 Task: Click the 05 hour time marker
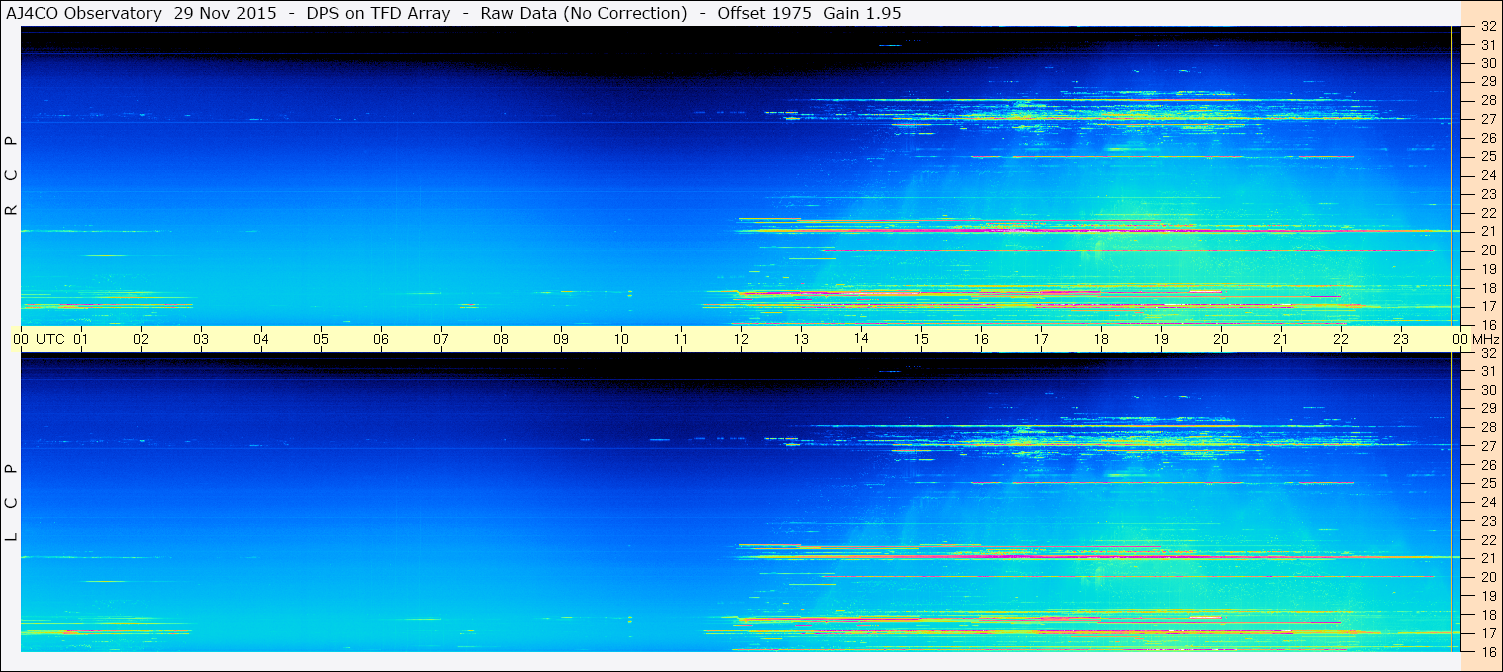tap(321, 339)
